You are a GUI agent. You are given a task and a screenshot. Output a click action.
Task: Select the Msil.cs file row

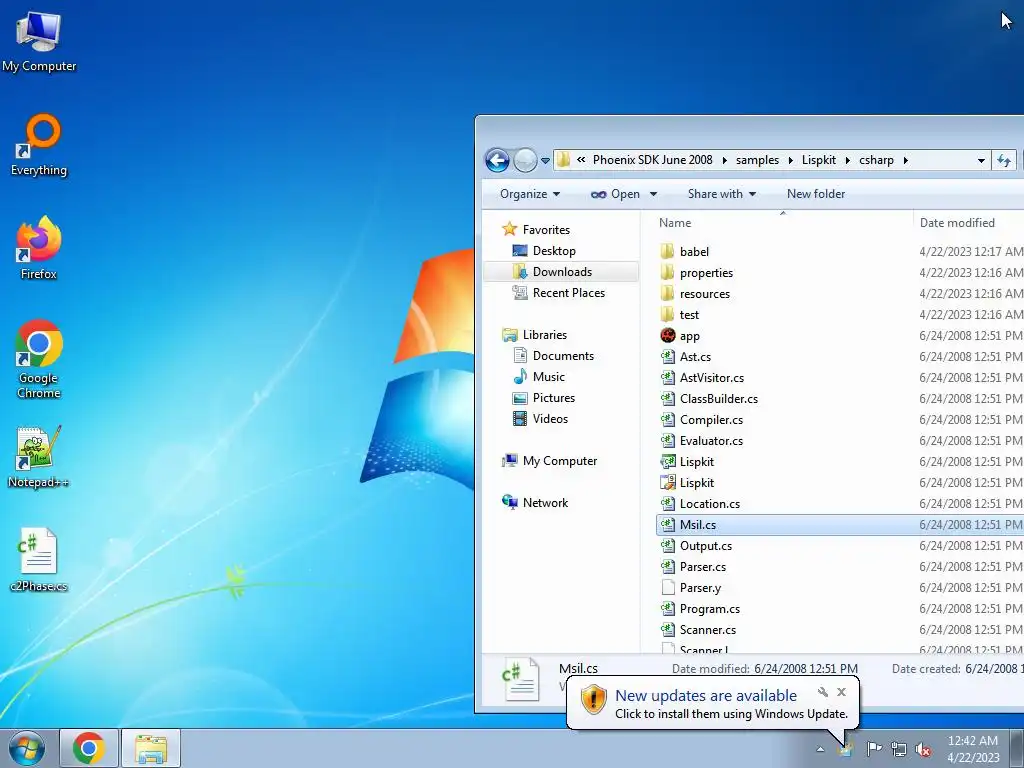pyautogui.click(x=840, y=524)
